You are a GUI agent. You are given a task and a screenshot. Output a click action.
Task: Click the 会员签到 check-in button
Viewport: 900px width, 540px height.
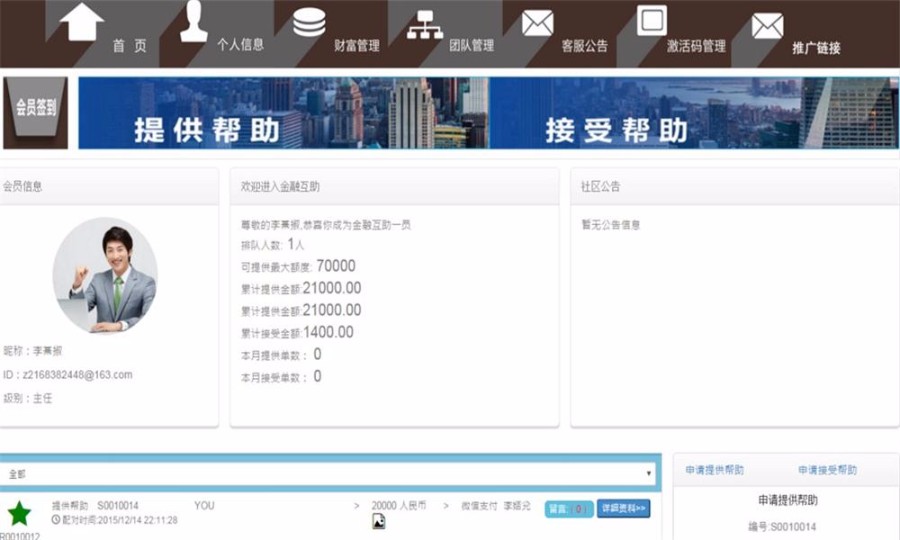click(x=36, y=112)
